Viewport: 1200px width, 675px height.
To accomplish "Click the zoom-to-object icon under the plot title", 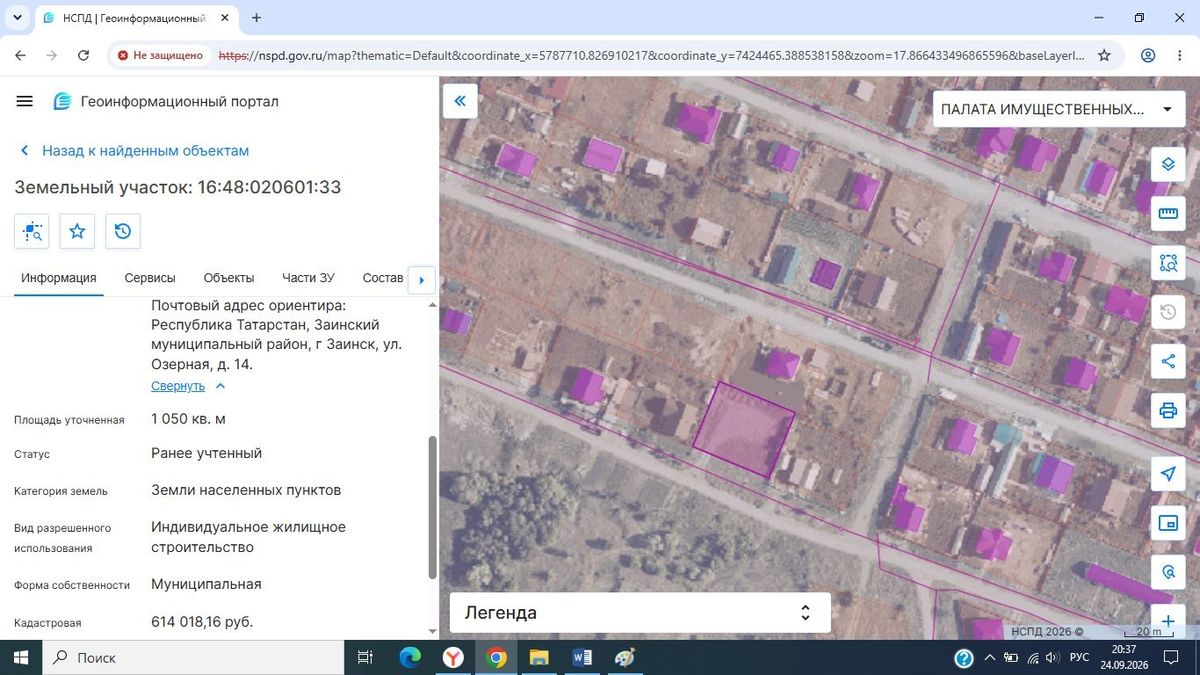I will point(32,231).
